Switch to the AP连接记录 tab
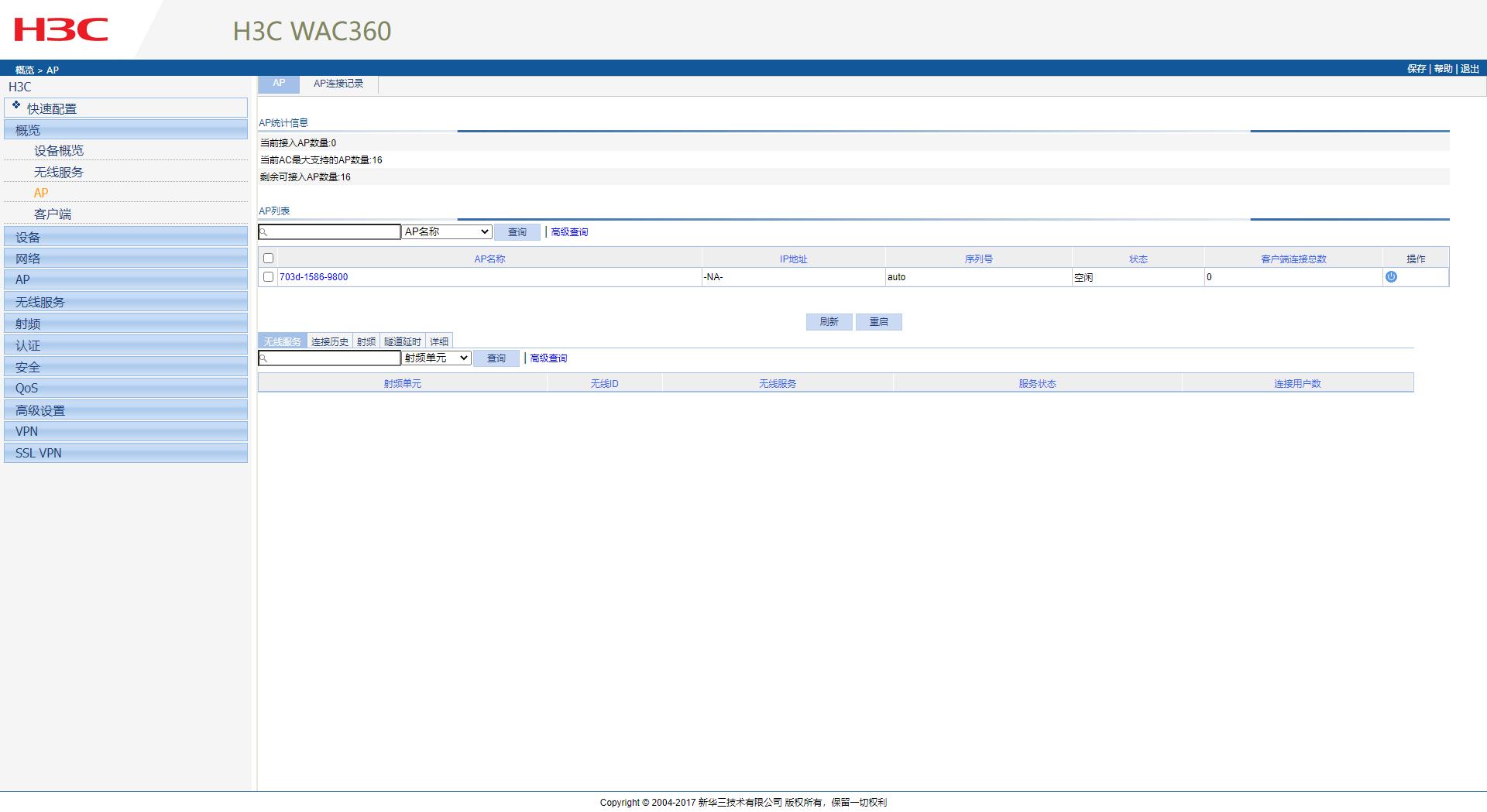The height and width of the screenshot is (812, 1487). 338,84
